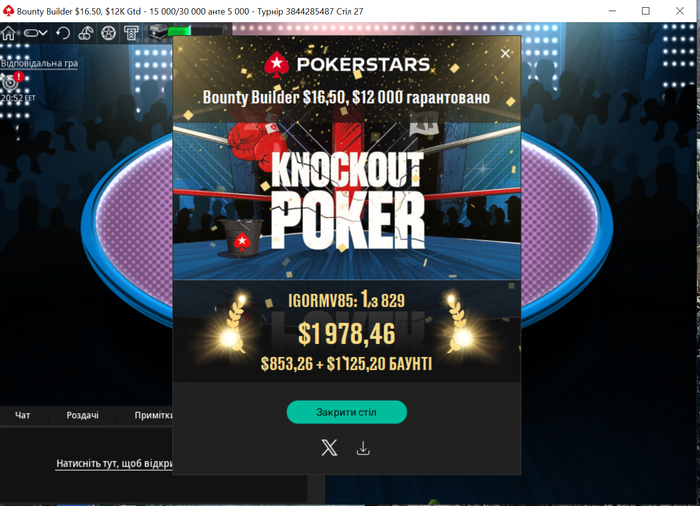
Task: Click the Натисніть тут link in chat
Action: click(114, 464)
